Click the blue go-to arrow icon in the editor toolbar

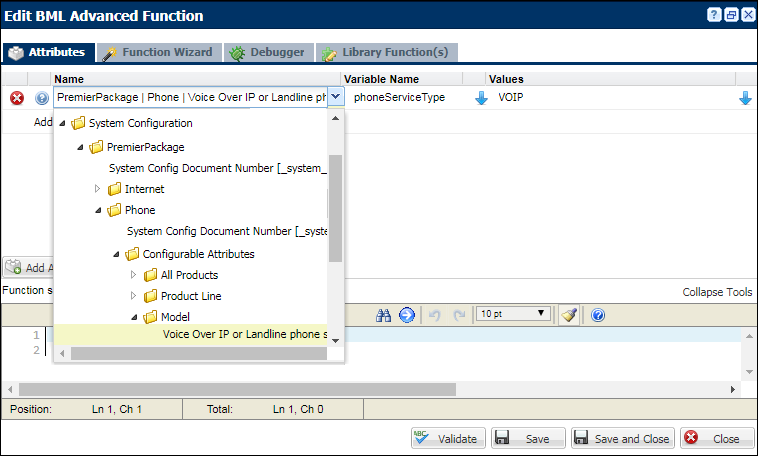click(x=407, y=315)
